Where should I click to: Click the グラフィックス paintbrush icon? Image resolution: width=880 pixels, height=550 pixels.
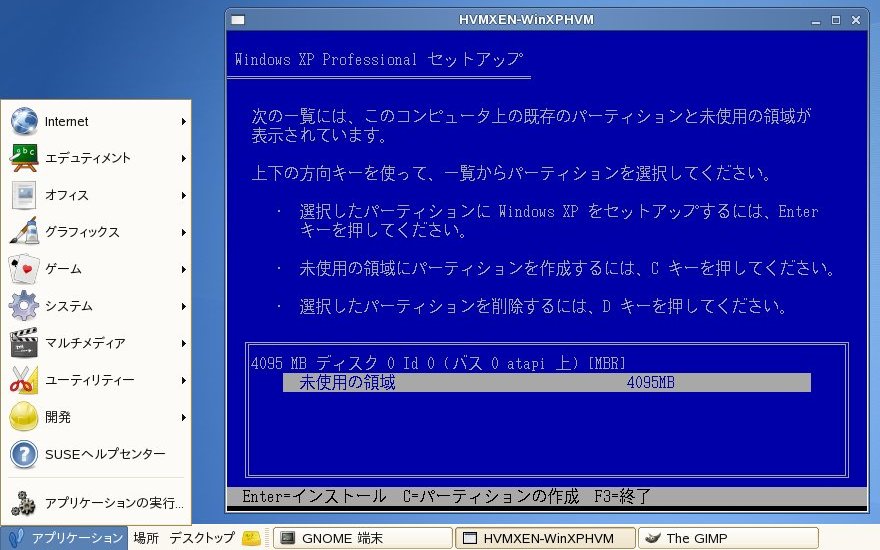(24, 232)
